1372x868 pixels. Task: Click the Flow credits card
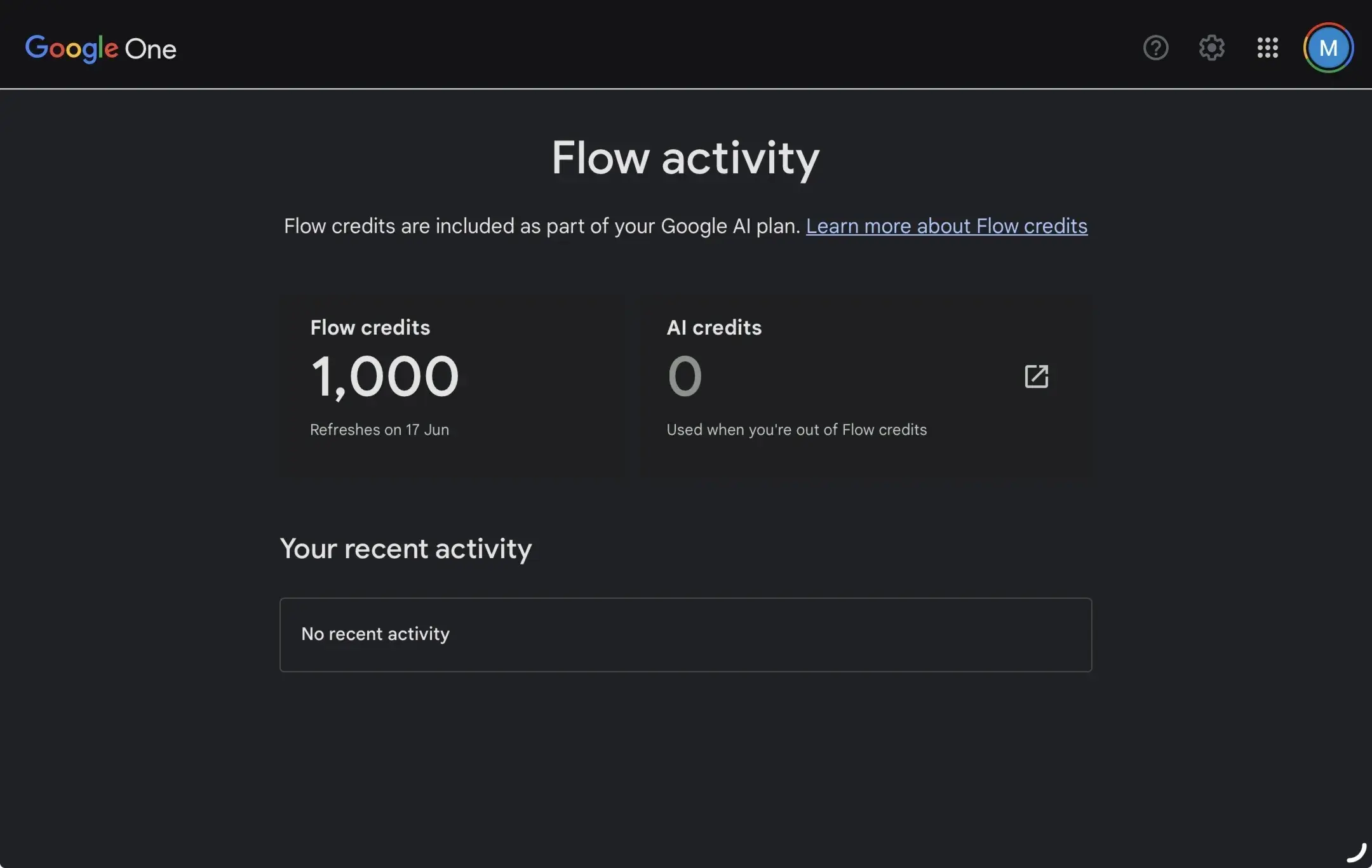[x=452, y=385]
